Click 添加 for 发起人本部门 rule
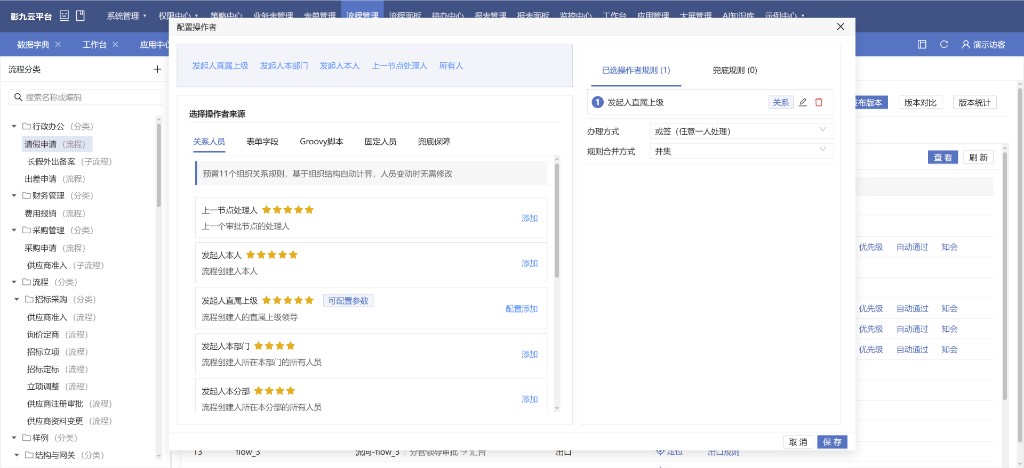This screenshot has width=1024, height=468. click(530, 354)
